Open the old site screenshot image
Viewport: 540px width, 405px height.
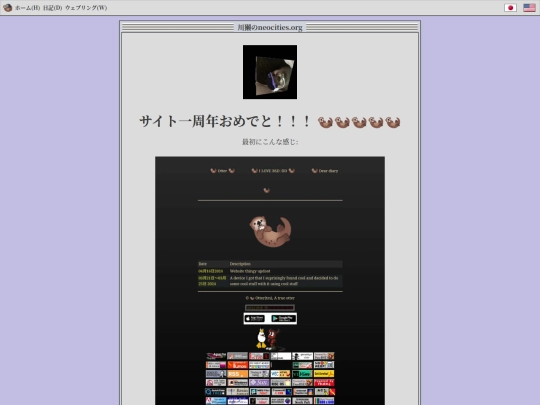270,281
